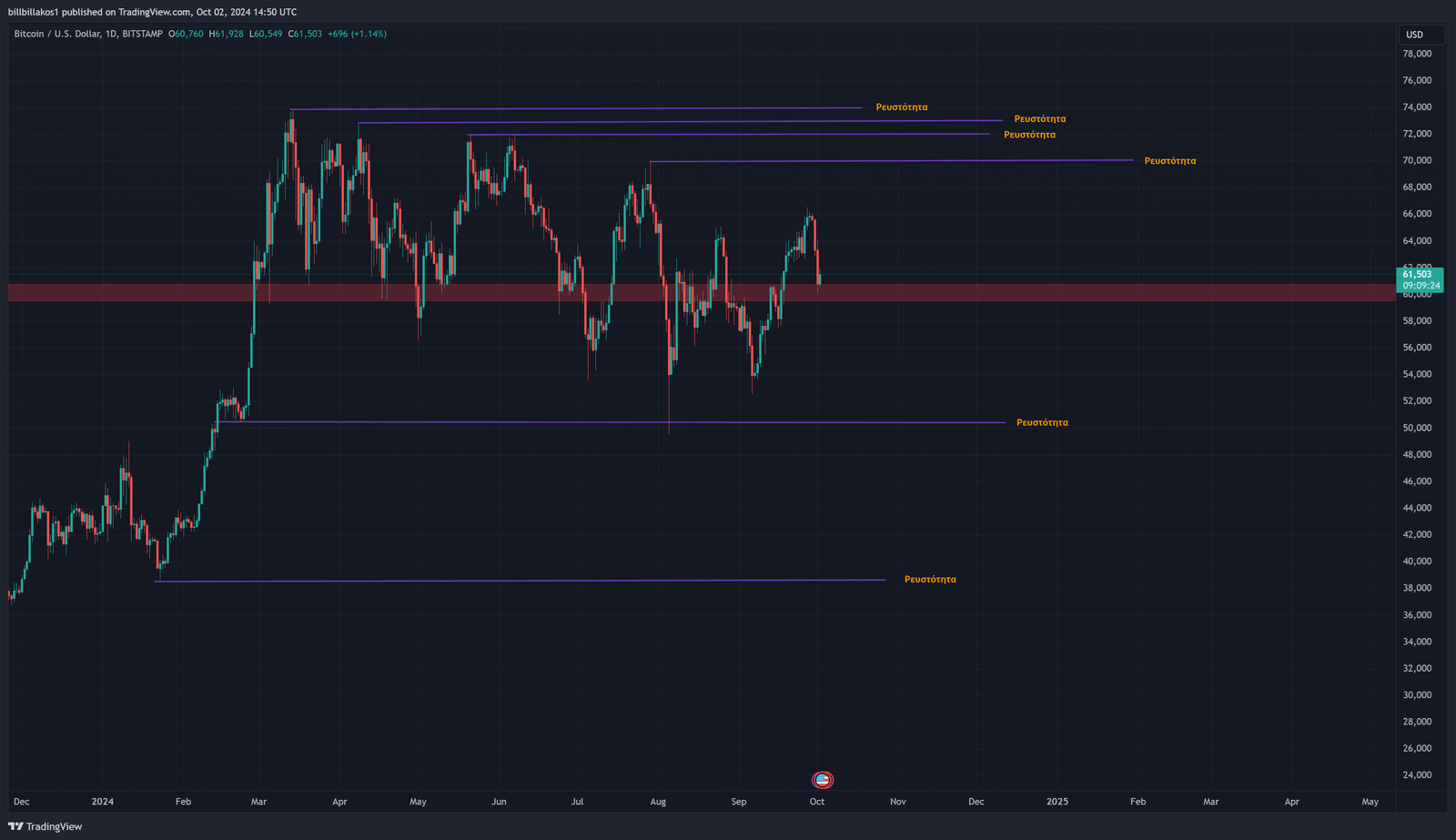Viewport: 1456px width, 840px height.
Task: Open the TradingView logo at the bottom
Action: [45, 826]
